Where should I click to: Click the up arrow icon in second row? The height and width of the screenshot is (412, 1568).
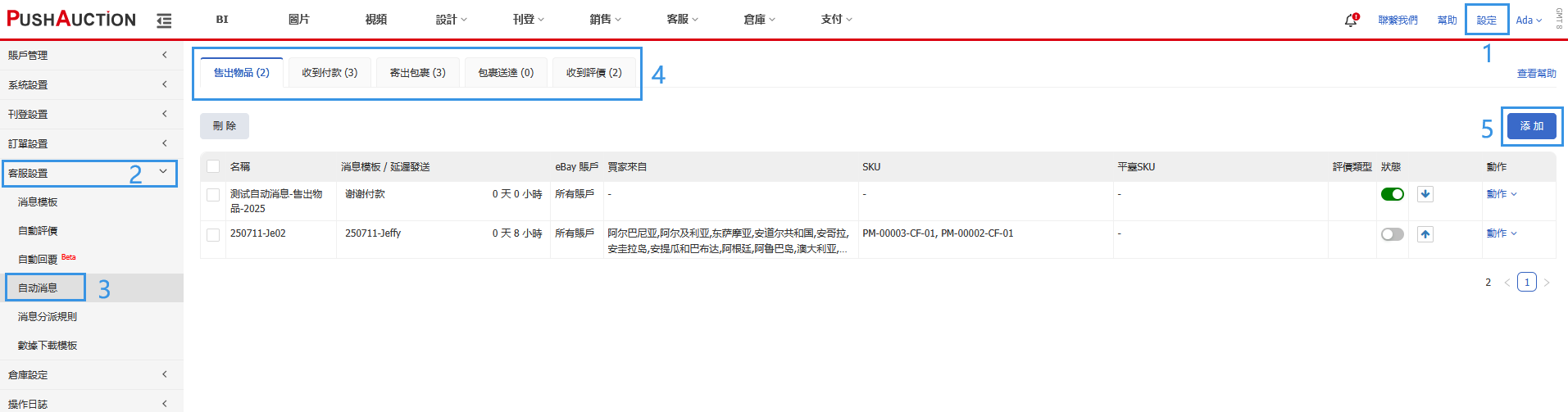[1425, 234]
